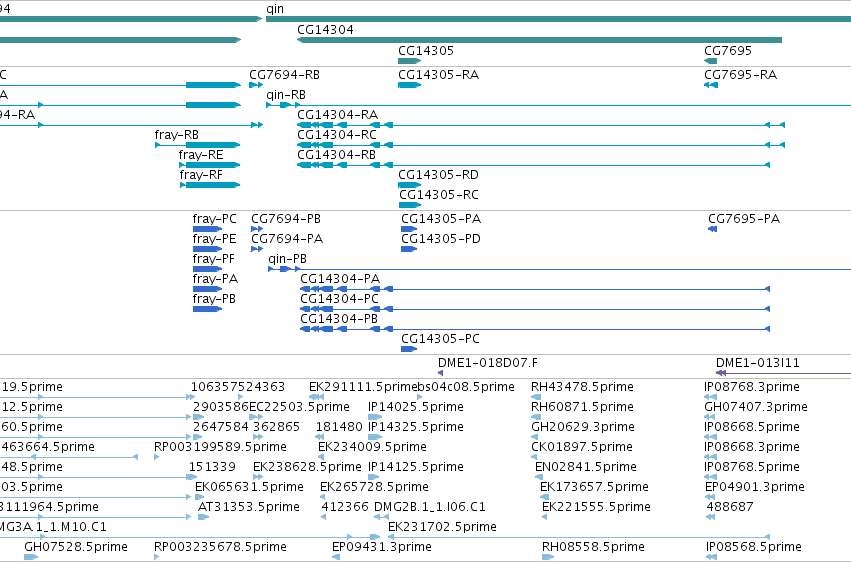Select the EK291111.5prime EST label

pyautogui.click(x=363, y=387)
